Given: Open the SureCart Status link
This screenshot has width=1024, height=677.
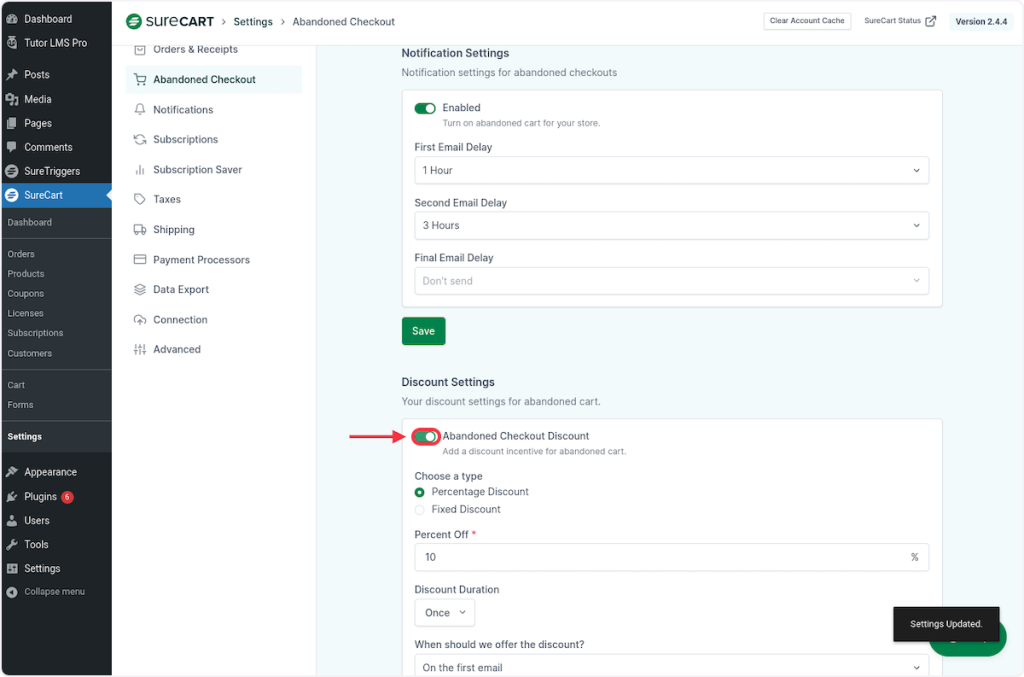Looking at the screenshot, I should tap(899, 21).
